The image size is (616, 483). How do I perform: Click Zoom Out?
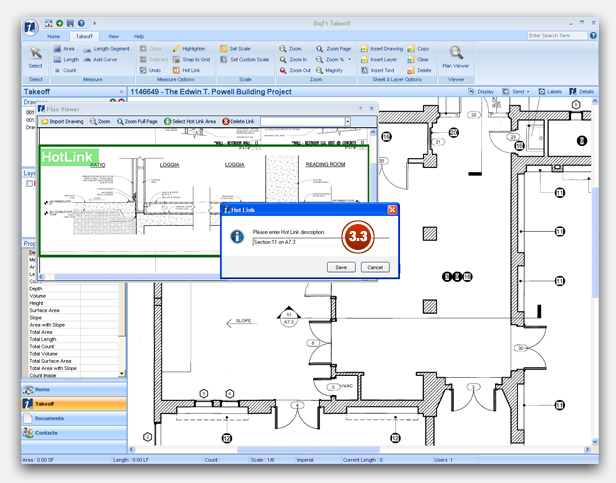(x=295, y=70)
